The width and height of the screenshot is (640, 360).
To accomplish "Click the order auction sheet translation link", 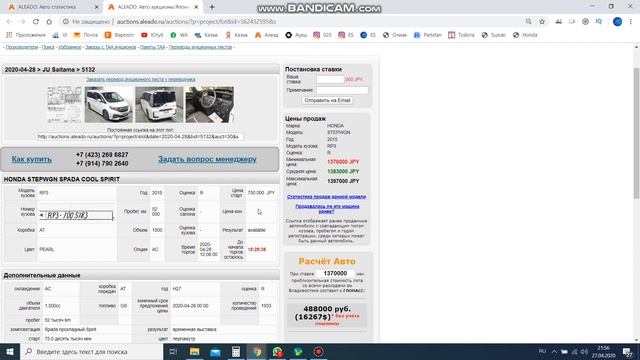I will tap(140, 79).
